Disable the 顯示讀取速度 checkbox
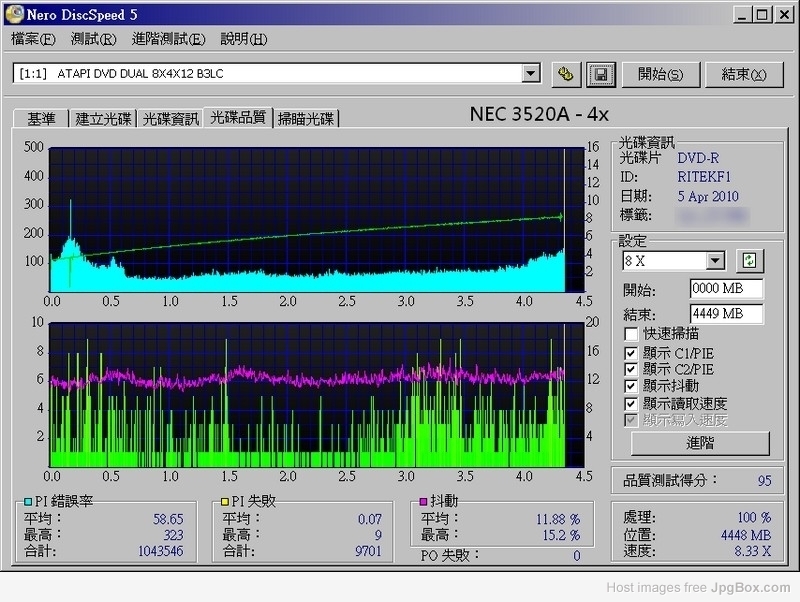The height and width of the screenshot is (602, 800). pyautogui.click(x=631, y=403)
